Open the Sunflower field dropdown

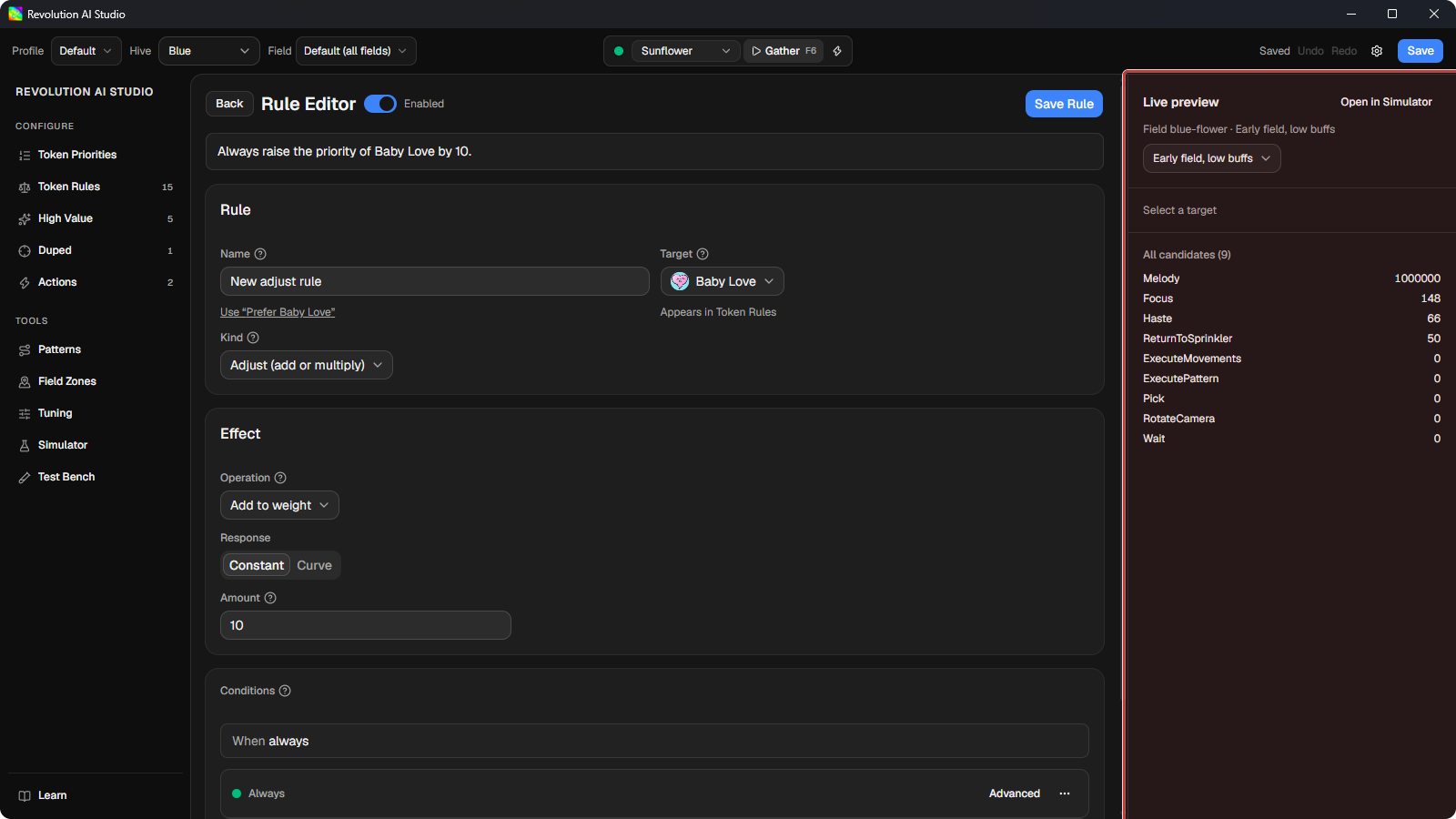pyautogui.click(x=685, y=51)
